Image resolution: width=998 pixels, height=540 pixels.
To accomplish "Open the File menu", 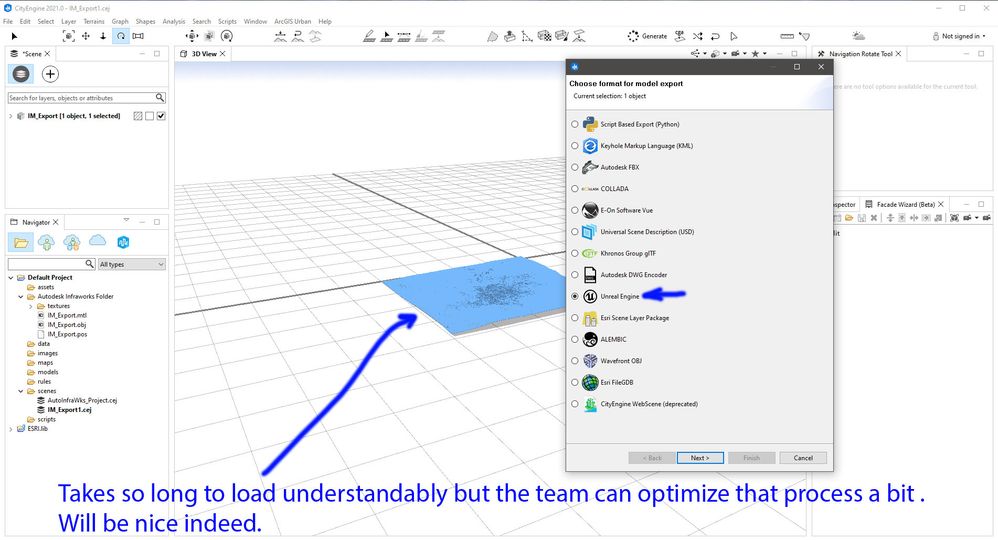I will click(8, 21).
